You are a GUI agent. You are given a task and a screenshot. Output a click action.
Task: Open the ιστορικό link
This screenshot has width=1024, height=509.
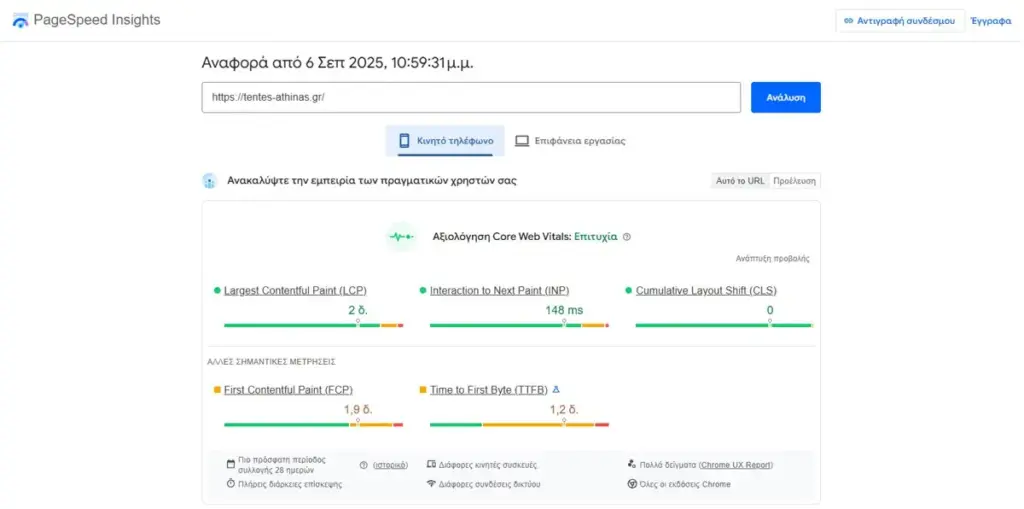(x=391, y=465)
